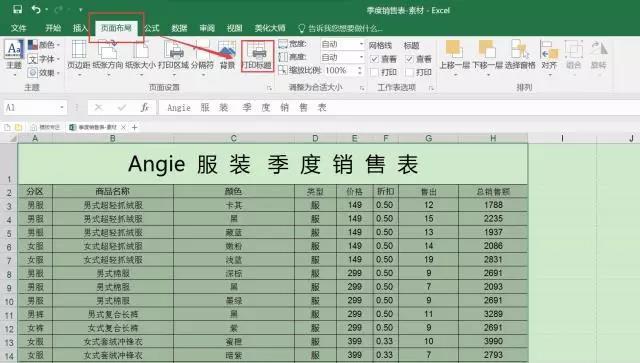Switch to the Home (开始) tab
Image resolution: width=640 pixels, height=363 pixels.
(x=53, y=28)
